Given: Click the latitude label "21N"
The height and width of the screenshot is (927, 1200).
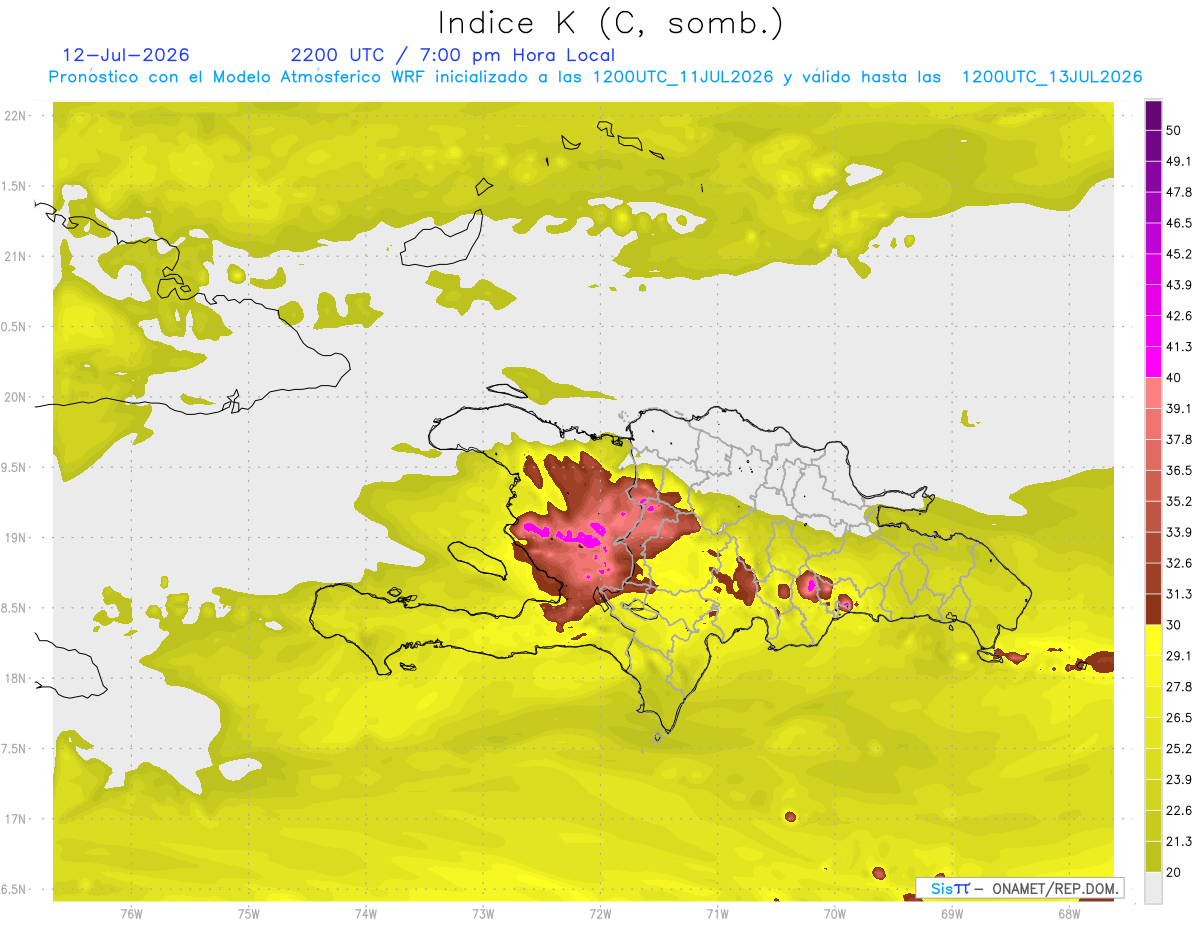Looking at the screenshot, I should tap(16, 256).
